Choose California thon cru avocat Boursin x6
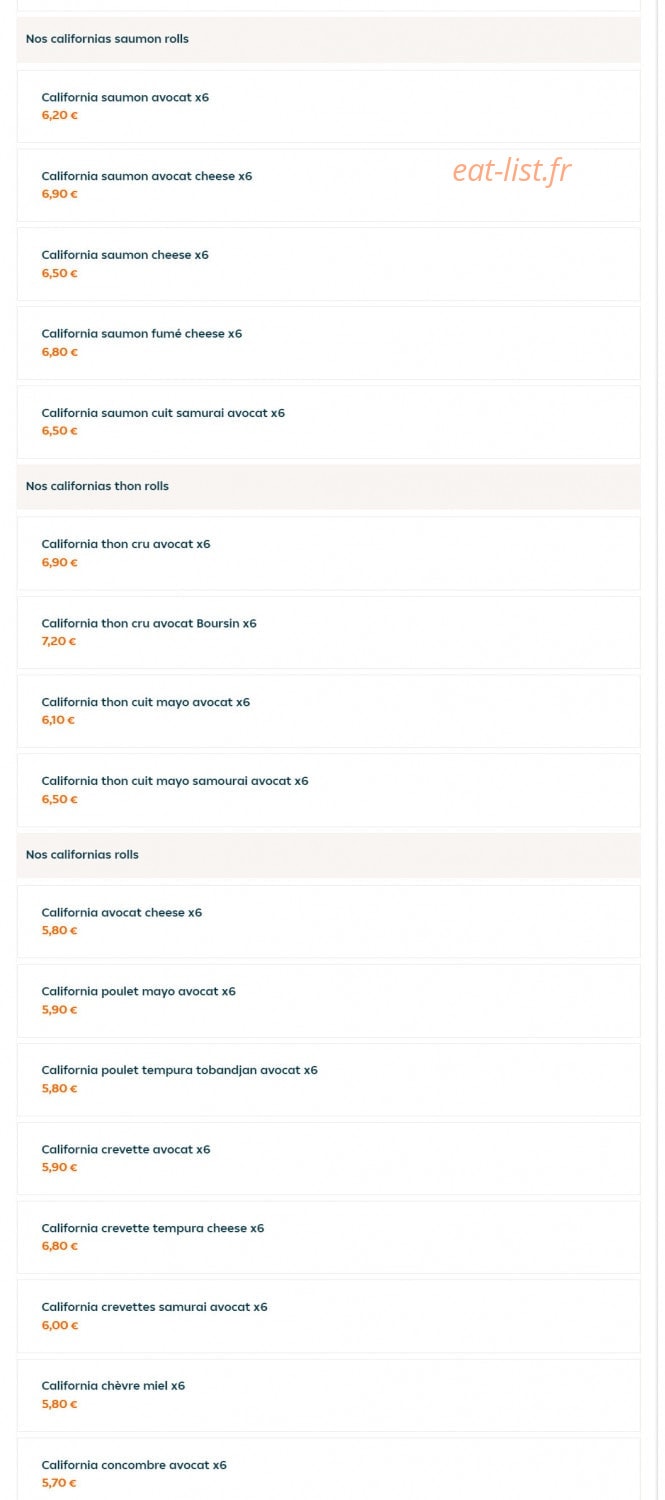The image size is (665, 1500). tap(328, 632)
